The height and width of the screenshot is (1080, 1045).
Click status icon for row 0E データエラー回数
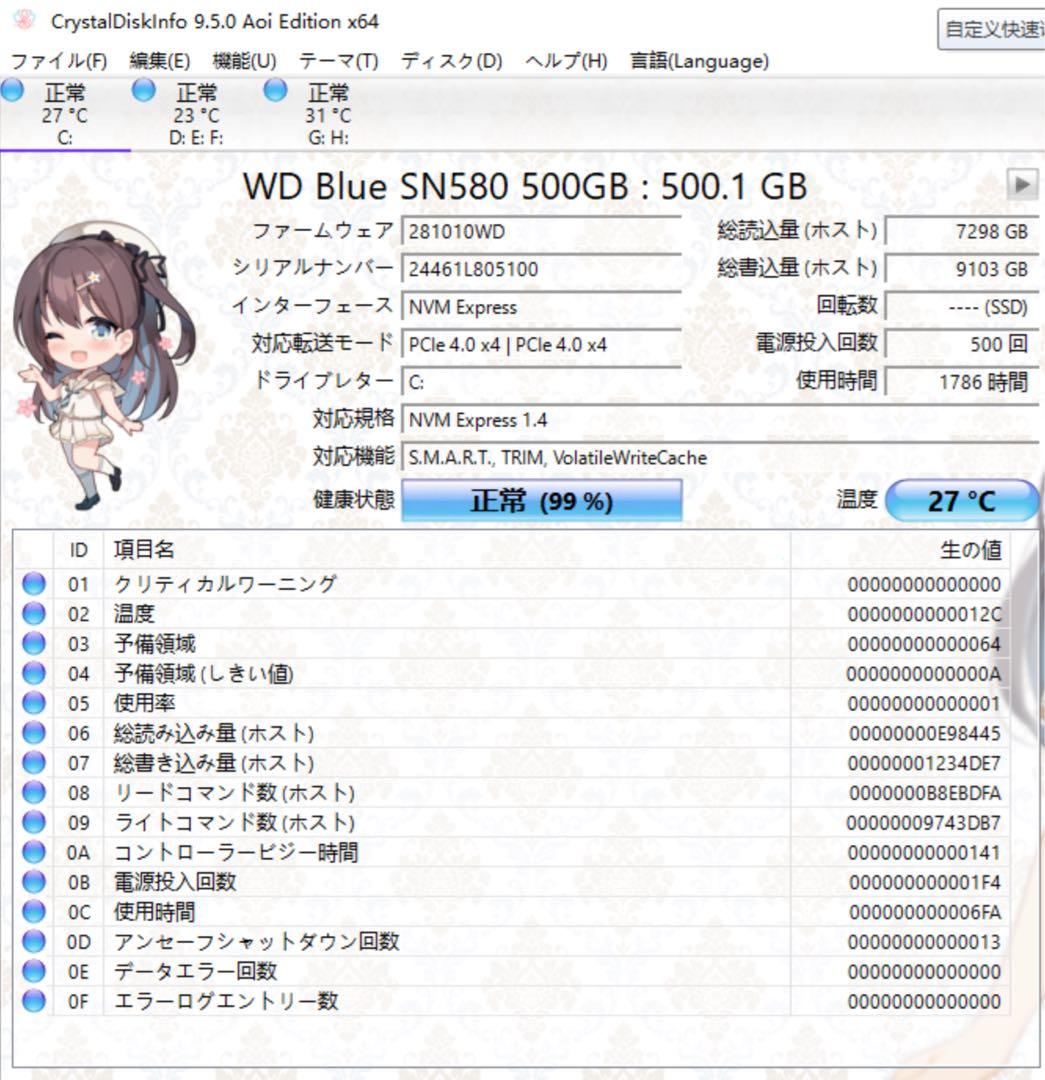34,971
